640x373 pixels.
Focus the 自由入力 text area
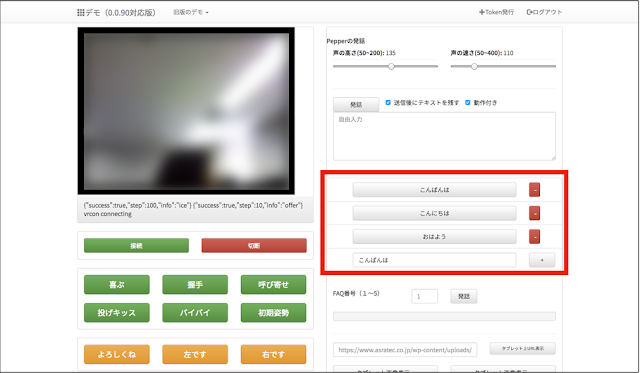(x=444, y=136)
